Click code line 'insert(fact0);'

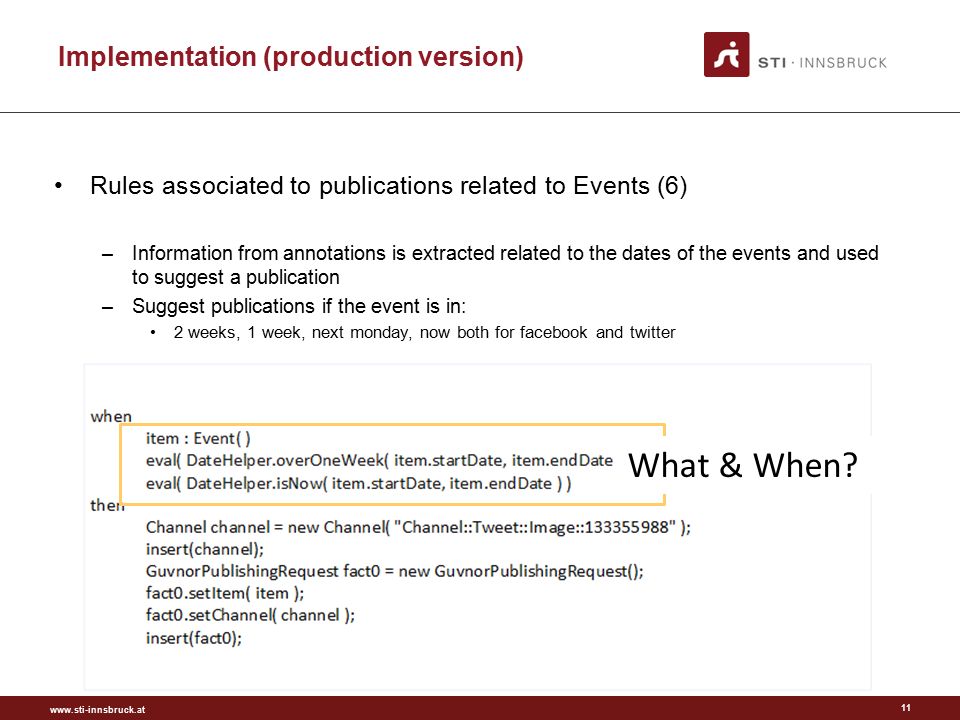point(193,638)
